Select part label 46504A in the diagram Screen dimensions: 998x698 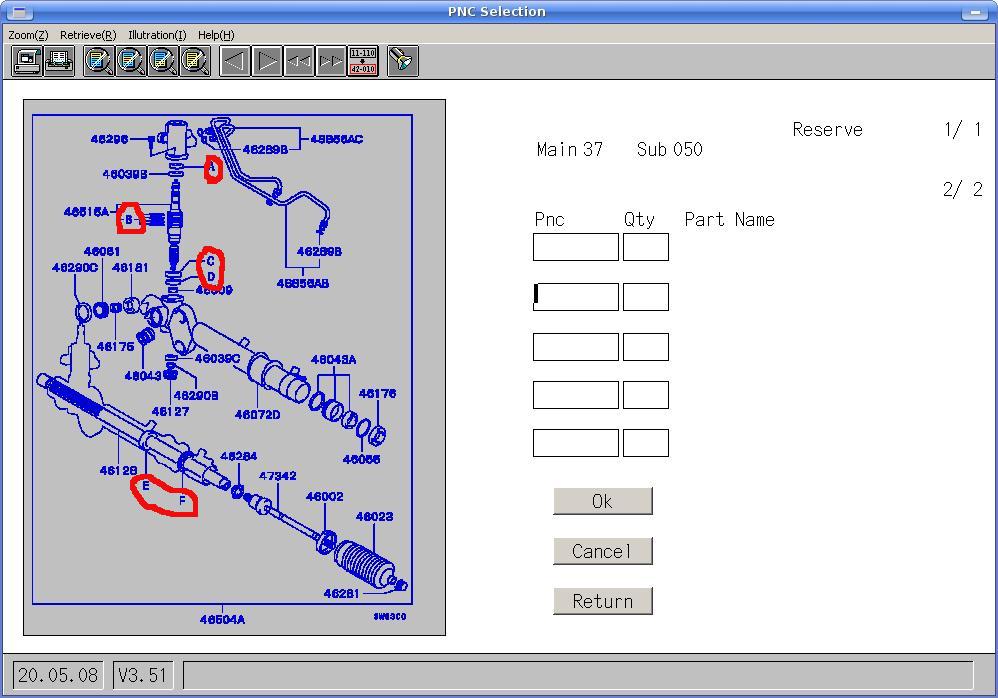pyautogui.click(x=222, y=620)
